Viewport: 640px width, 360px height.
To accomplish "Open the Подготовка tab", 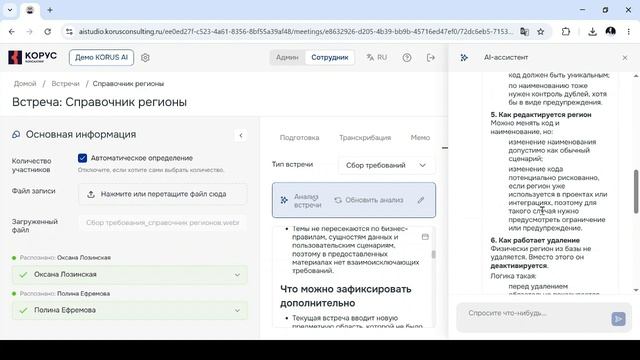I will point(299,138).
